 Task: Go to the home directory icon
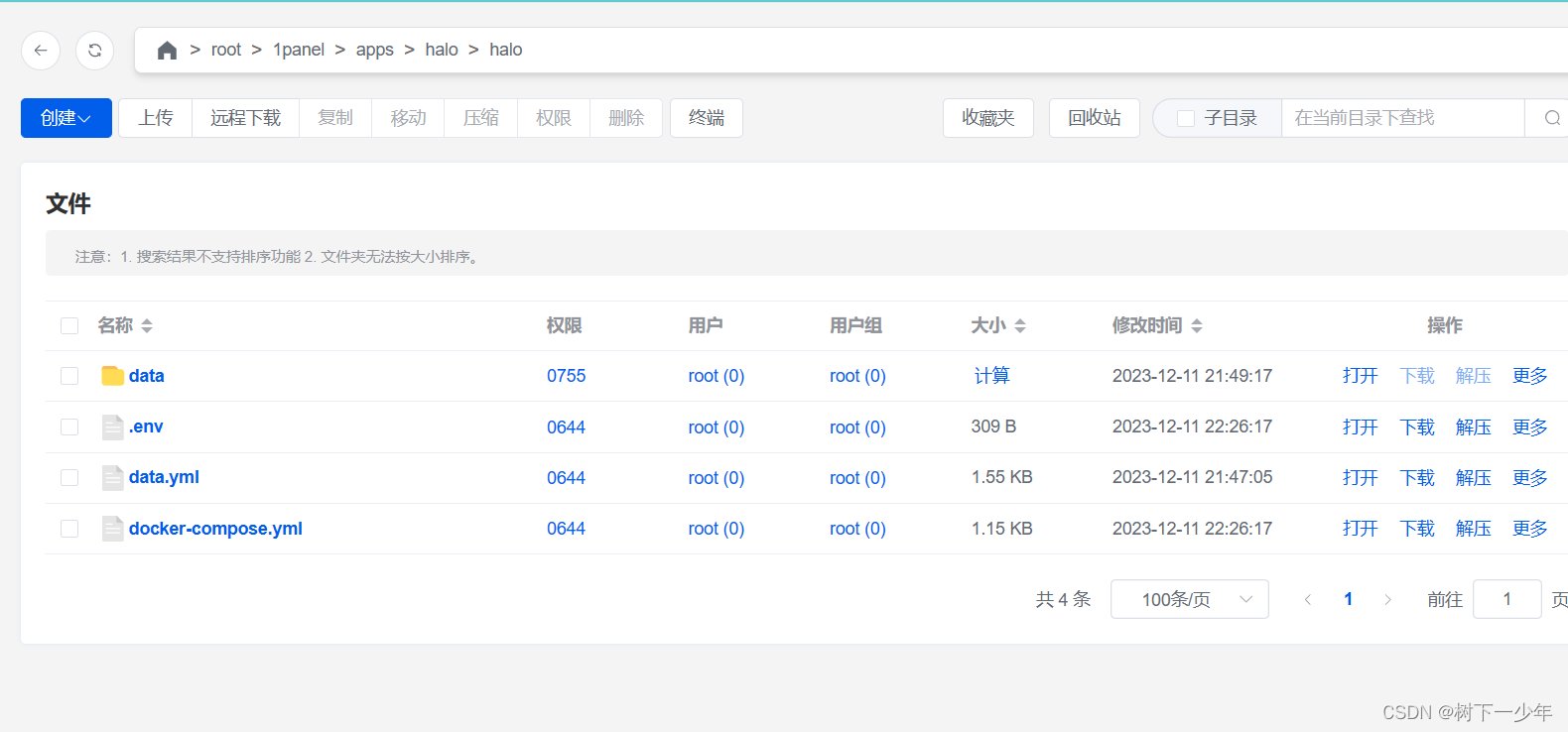coord(167,51)
